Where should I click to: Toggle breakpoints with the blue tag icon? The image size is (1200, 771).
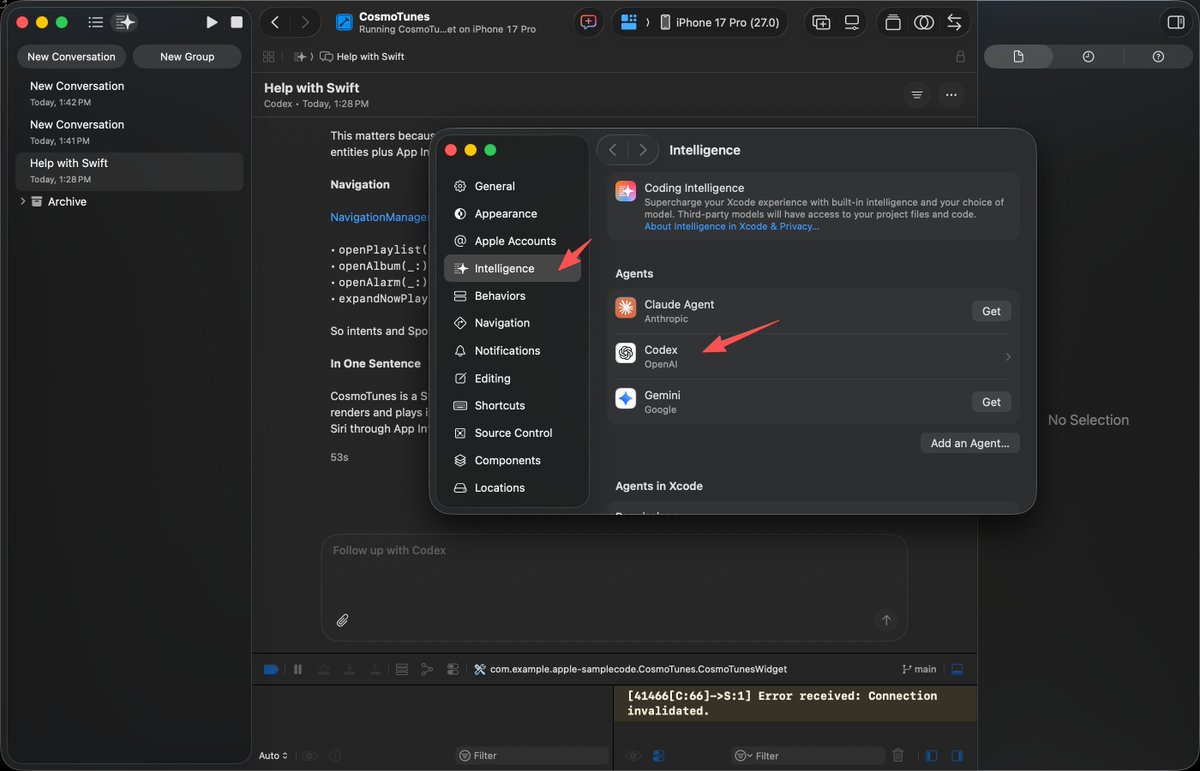click(271, 669)
